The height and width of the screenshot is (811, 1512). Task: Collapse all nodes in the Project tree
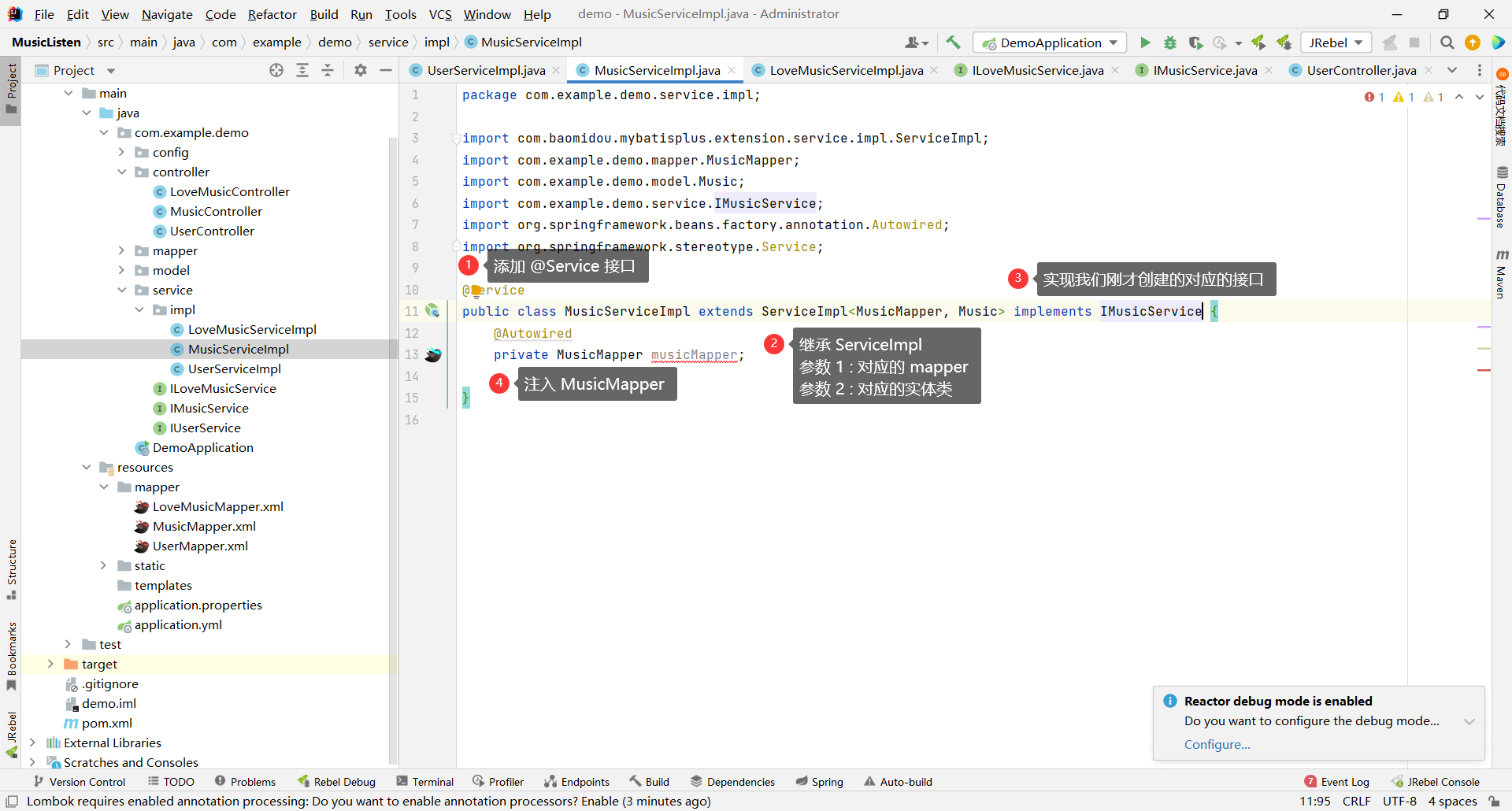328,70
